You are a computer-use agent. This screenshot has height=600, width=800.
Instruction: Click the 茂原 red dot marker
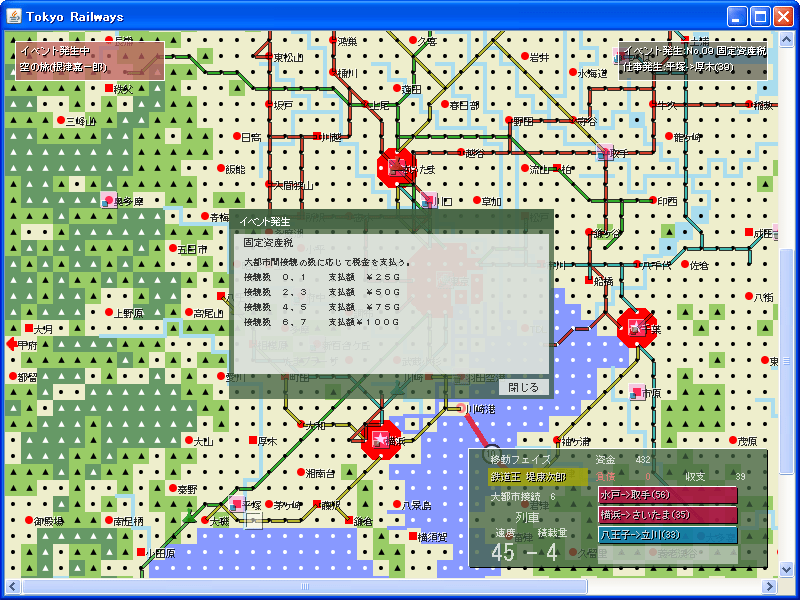coord(733,440)
